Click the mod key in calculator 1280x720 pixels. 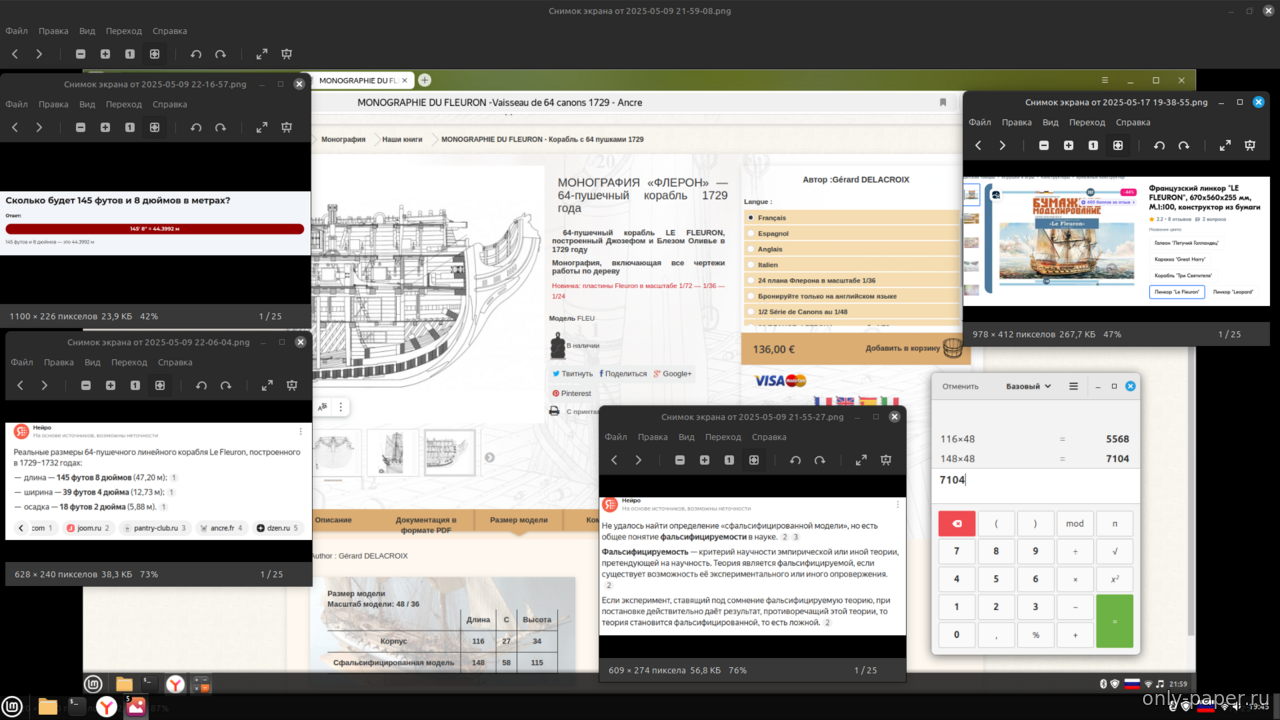(1075, 523)
